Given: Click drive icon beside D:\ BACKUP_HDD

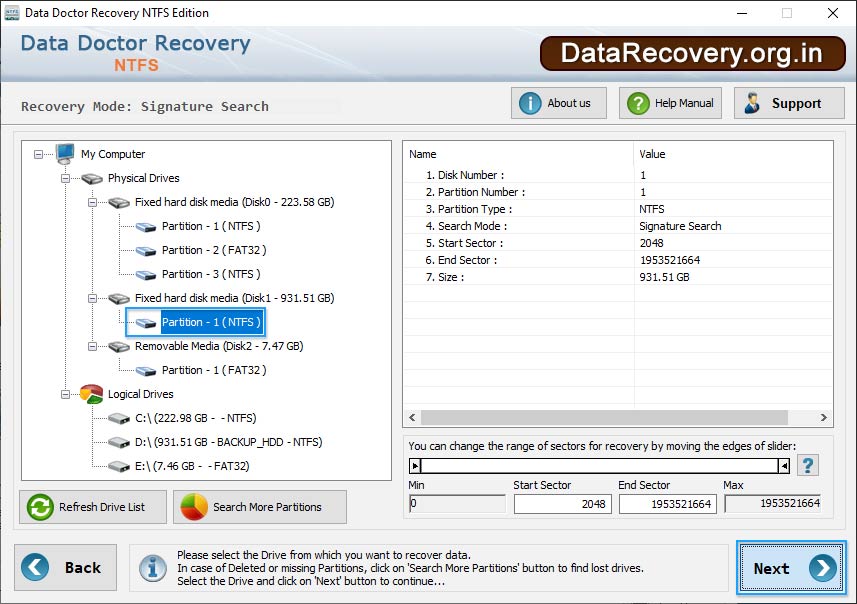Looking at the screenshot, I should [x=119, y=442].
